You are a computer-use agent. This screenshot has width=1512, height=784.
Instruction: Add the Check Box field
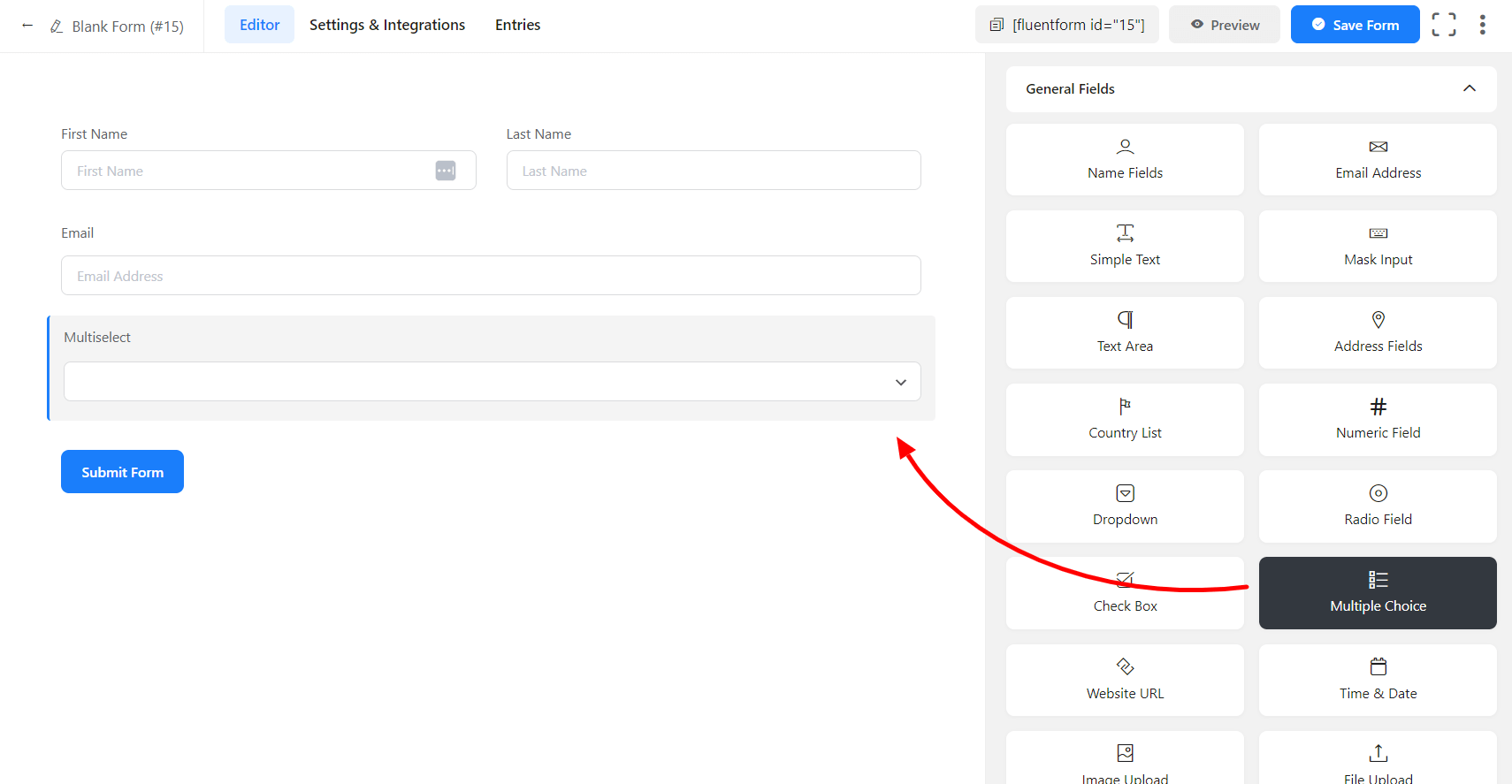pos(1125,594)
